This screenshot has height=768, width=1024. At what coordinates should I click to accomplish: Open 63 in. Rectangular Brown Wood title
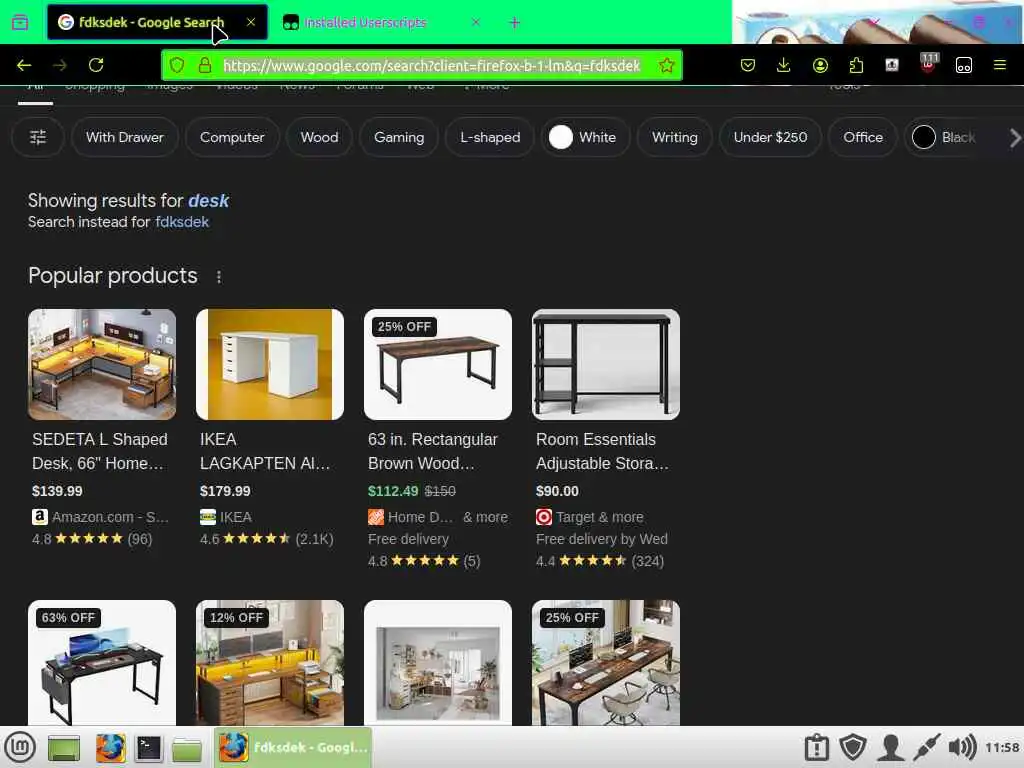[432, 451]
